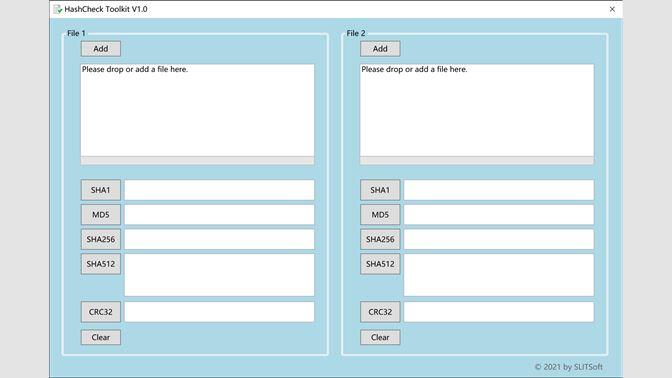Screen dimensions: 672x378
Task: Calculate CRC32 for File 1
Action: [x=101, y=312]
